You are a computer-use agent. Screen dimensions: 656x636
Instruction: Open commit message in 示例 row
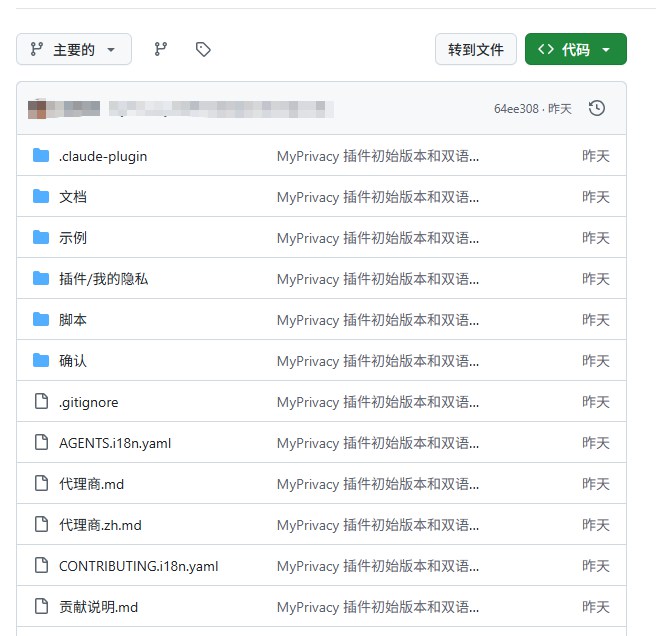378,238
